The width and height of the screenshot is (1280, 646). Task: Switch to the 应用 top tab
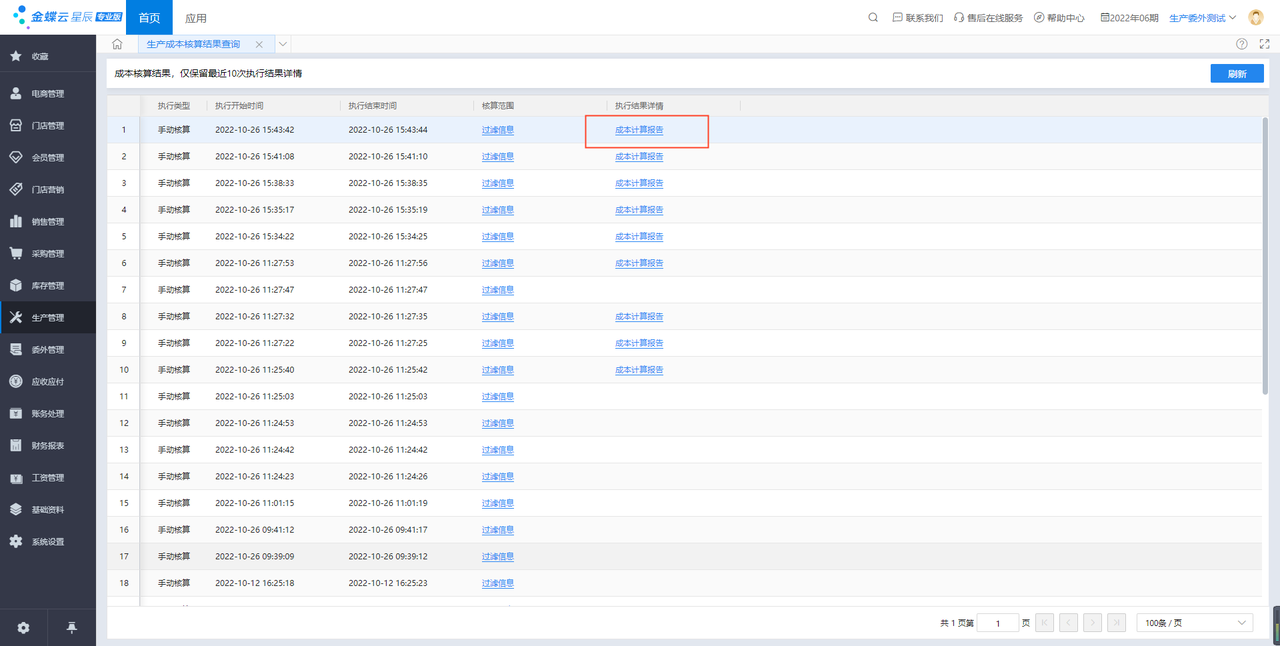coord(196,18)
